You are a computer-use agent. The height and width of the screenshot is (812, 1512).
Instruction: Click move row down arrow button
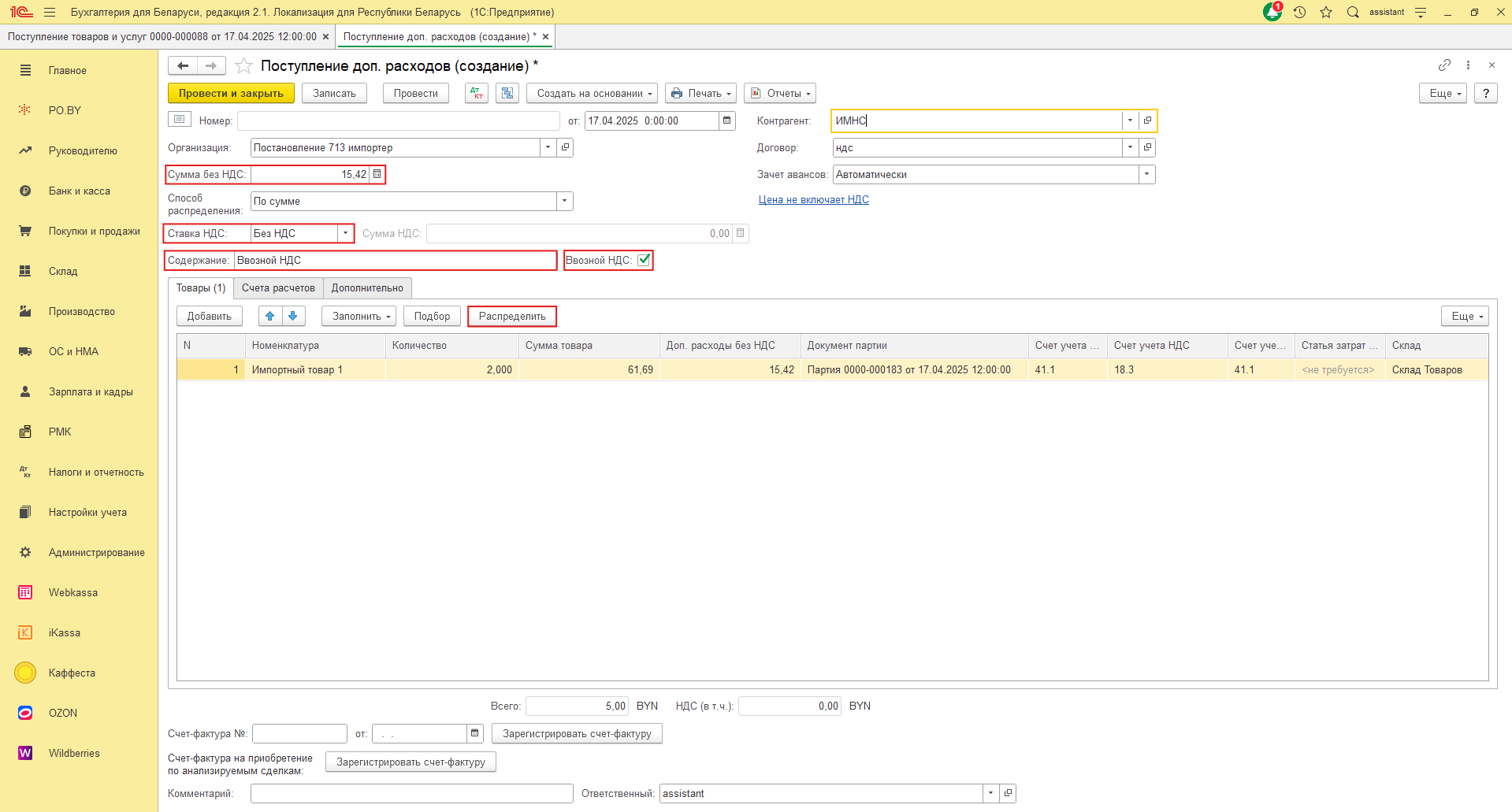coord(293,316)
